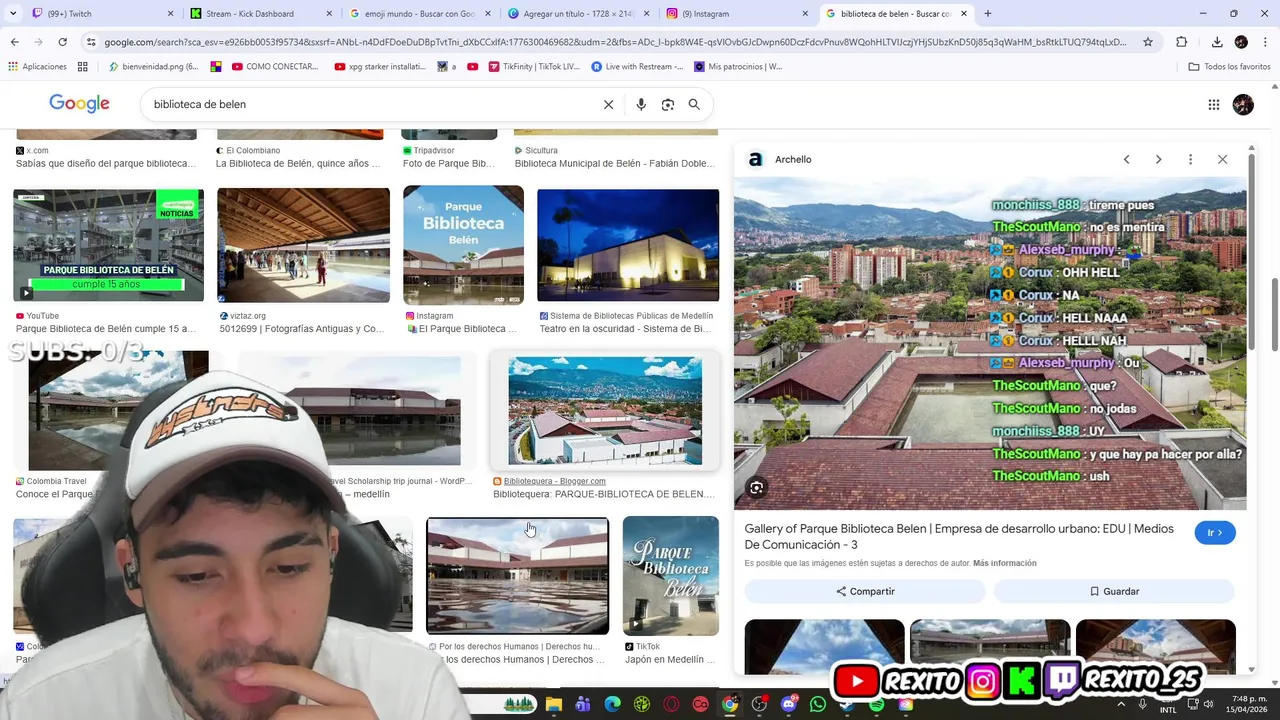Open the Teatro en la oscuridad night image
Image resolution: width=1280 pixels, height=720 pixels.
click(628, 245)
